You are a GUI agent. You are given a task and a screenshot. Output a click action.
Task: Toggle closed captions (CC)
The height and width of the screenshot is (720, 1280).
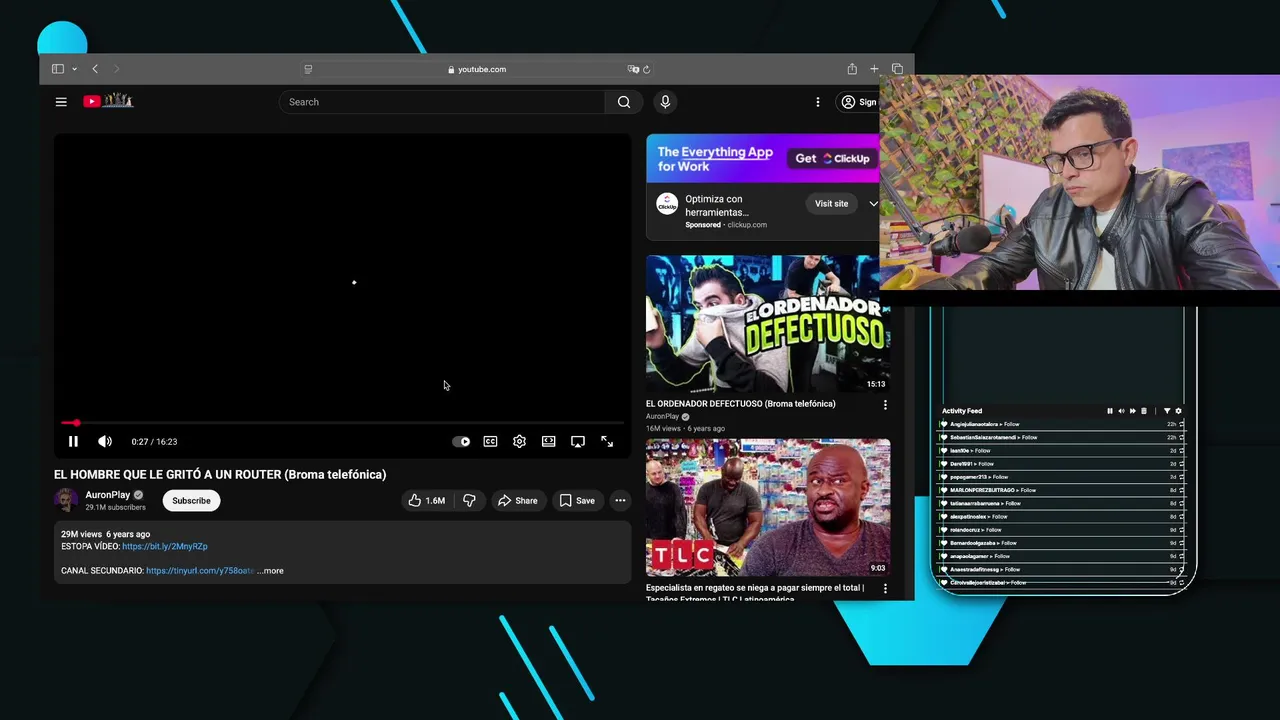pos(490,442)
